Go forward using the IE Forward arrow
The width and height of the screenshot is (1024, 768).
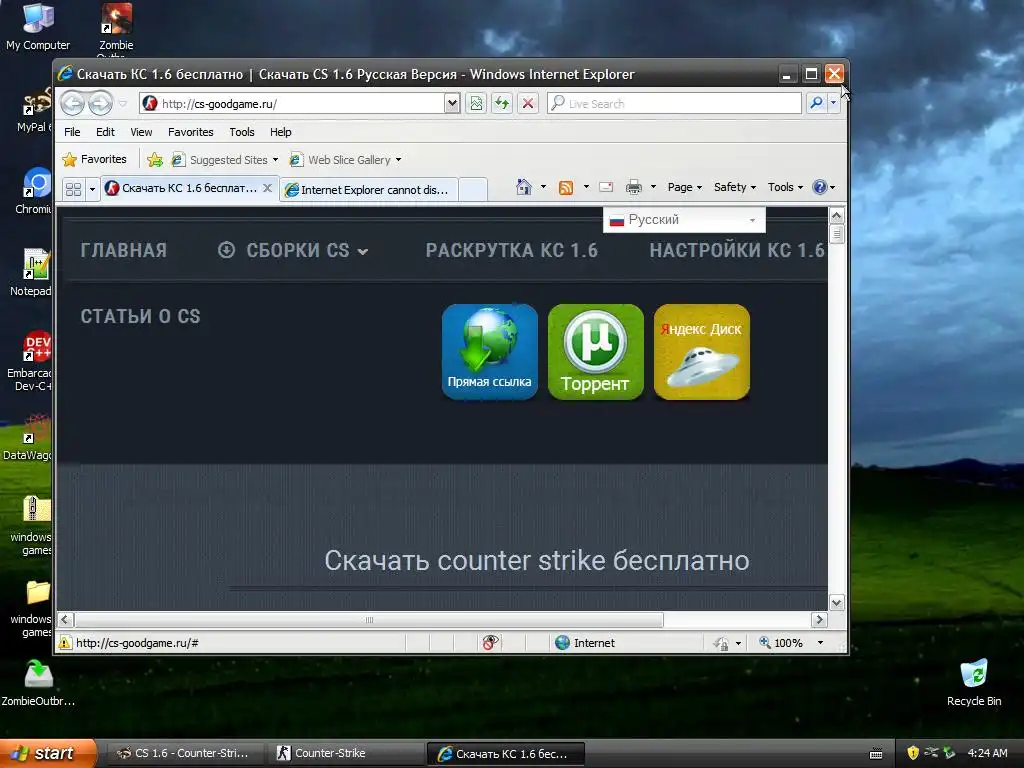coord(100,103)
